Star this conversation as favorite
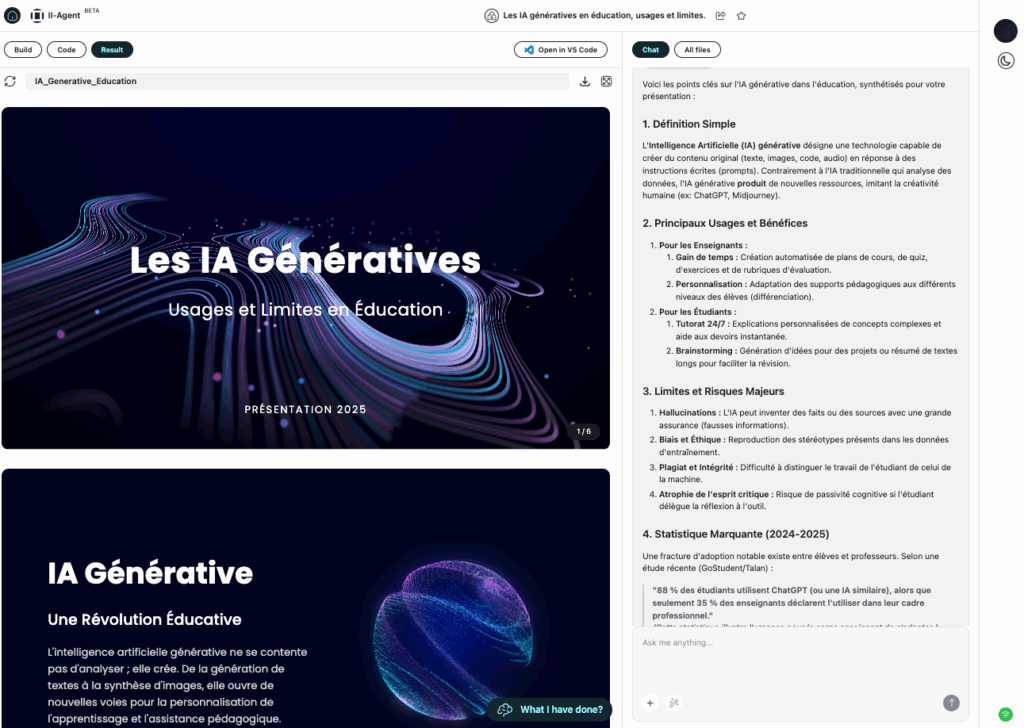This screenshot has height=728, width=1024. click(x=741, y=16)
